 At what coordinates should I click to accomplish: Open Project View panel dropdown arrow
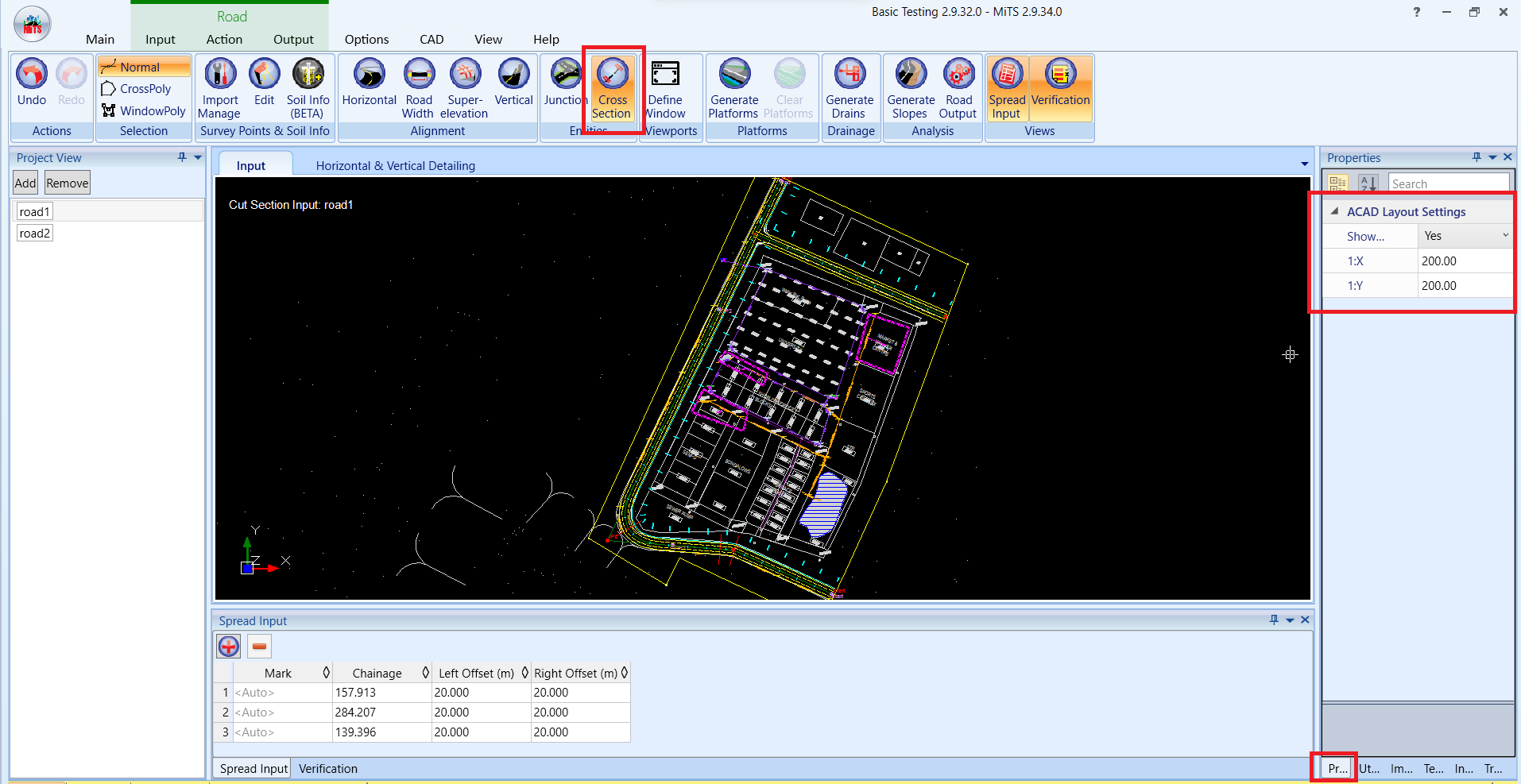click(198, 157)
